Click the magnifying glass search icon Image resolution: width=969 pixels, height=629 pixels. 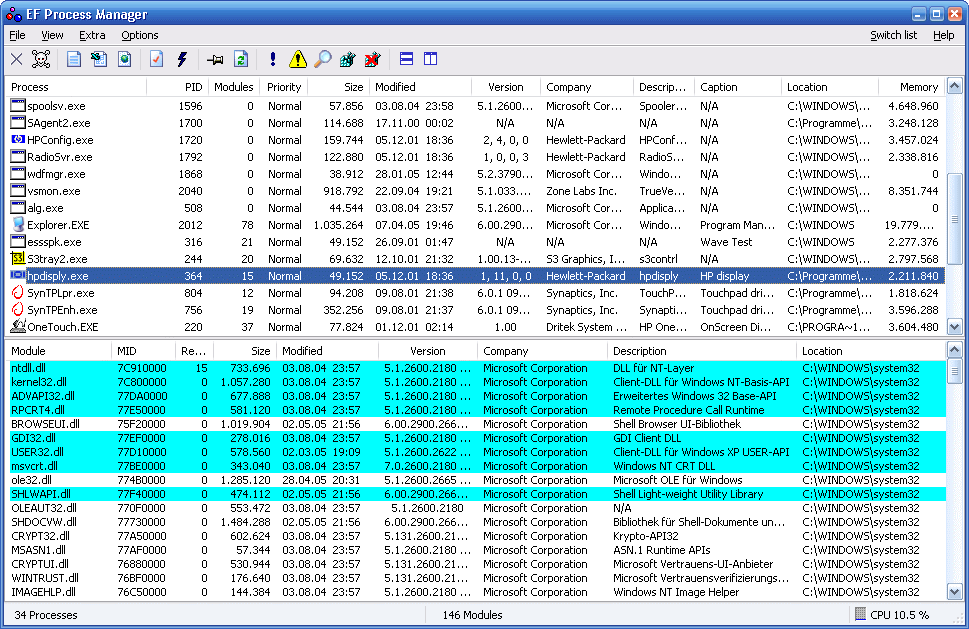pos(323,59)
